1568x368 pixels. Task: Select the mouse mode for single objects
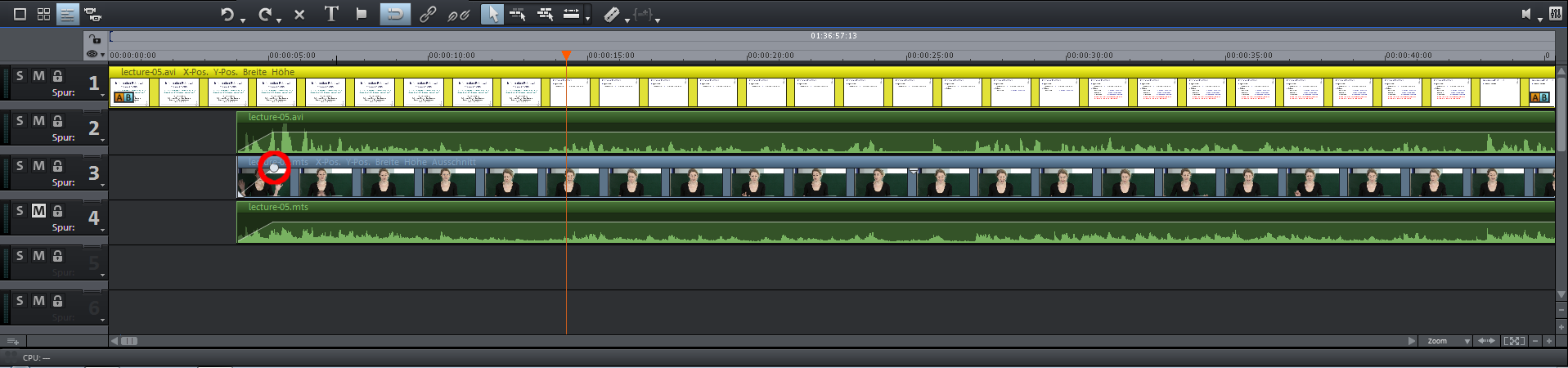click(492, 14)
